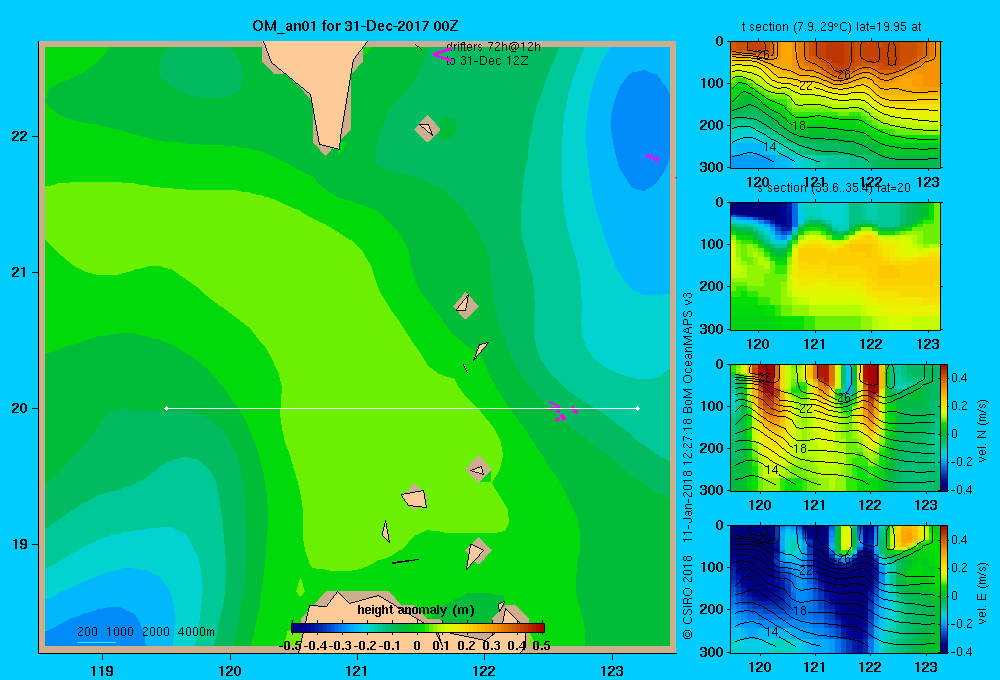Click longitude label 119 below the main map

coord(102,670)
